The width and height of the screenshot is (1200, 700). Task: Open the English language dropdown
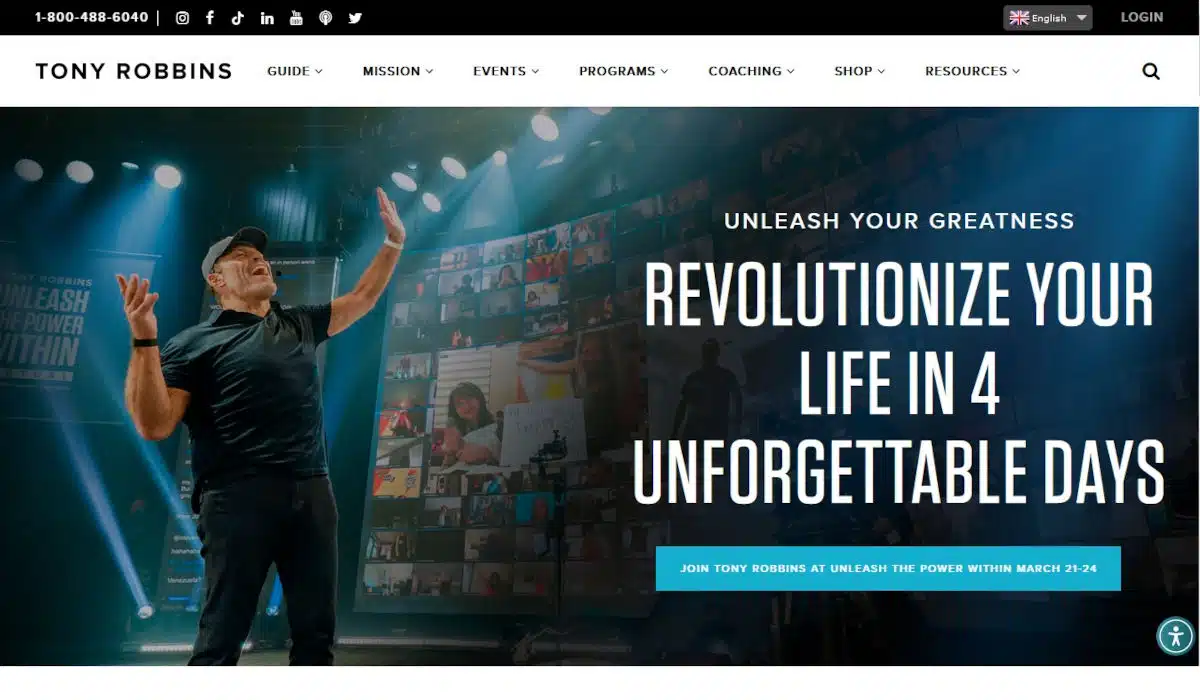(x=1048, y=18)
